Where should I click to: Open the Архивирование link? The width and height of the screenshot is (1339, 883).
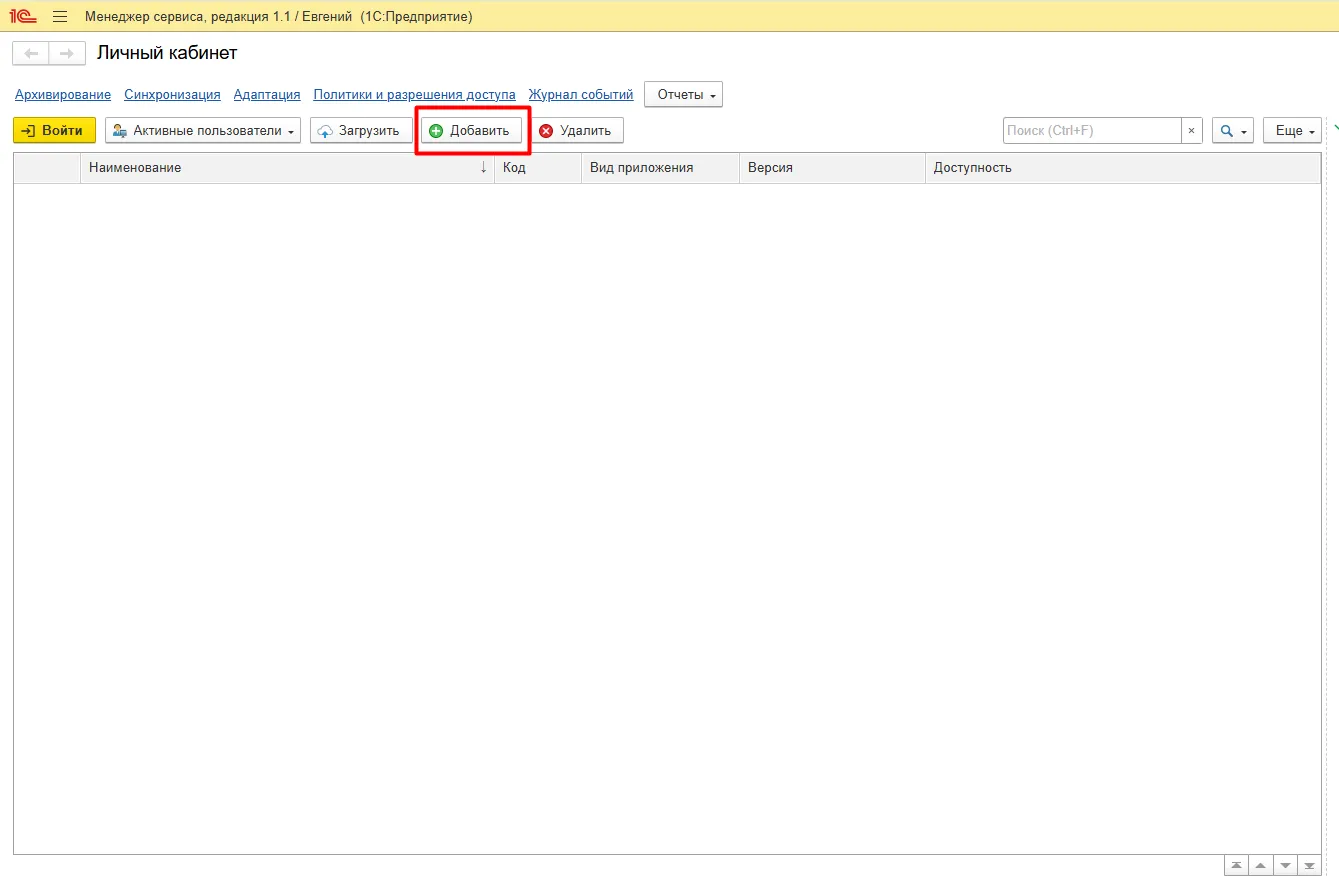pyautogui.click(x=63, y=95)
